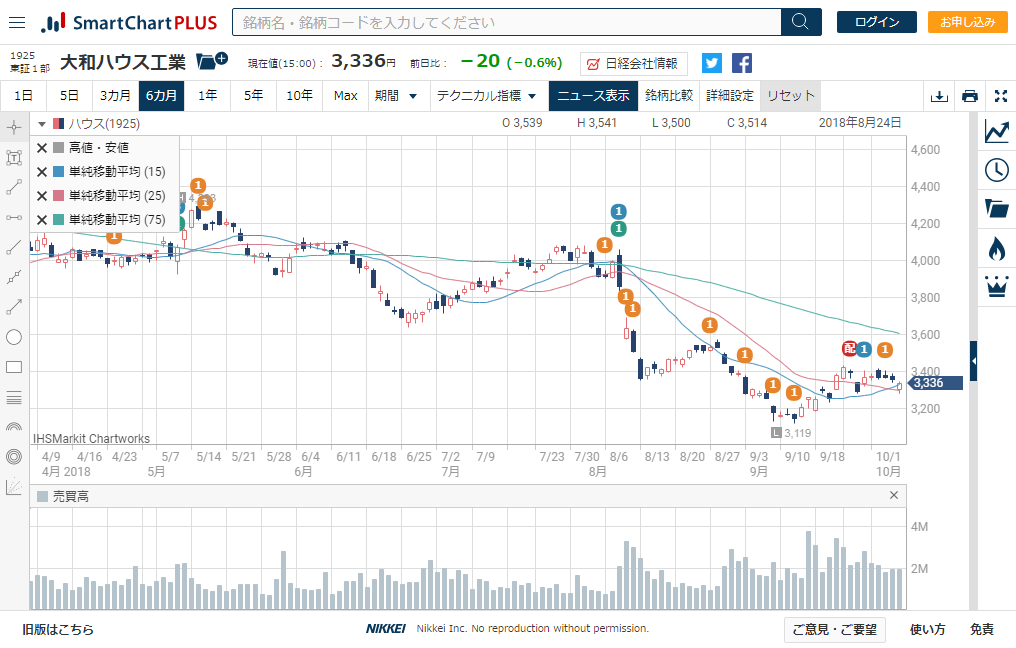Remove 単純移動平均 (25) indicator
Screen dimensions: 1016x648
point(42,196)
